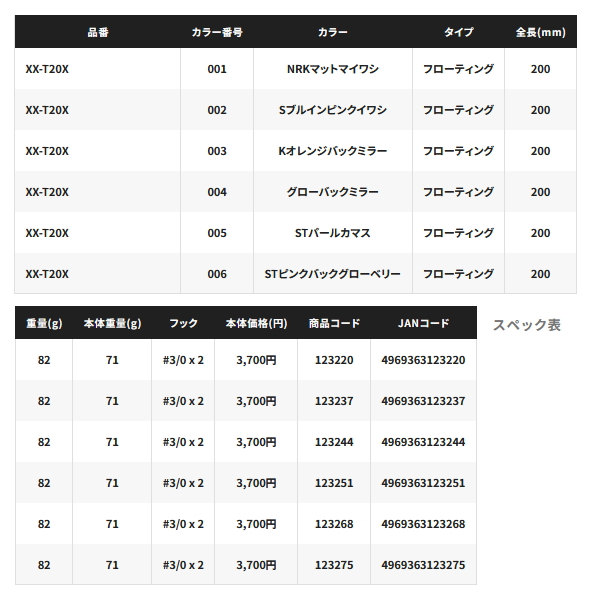Click the 全長(mm) column header

(540, 32)
